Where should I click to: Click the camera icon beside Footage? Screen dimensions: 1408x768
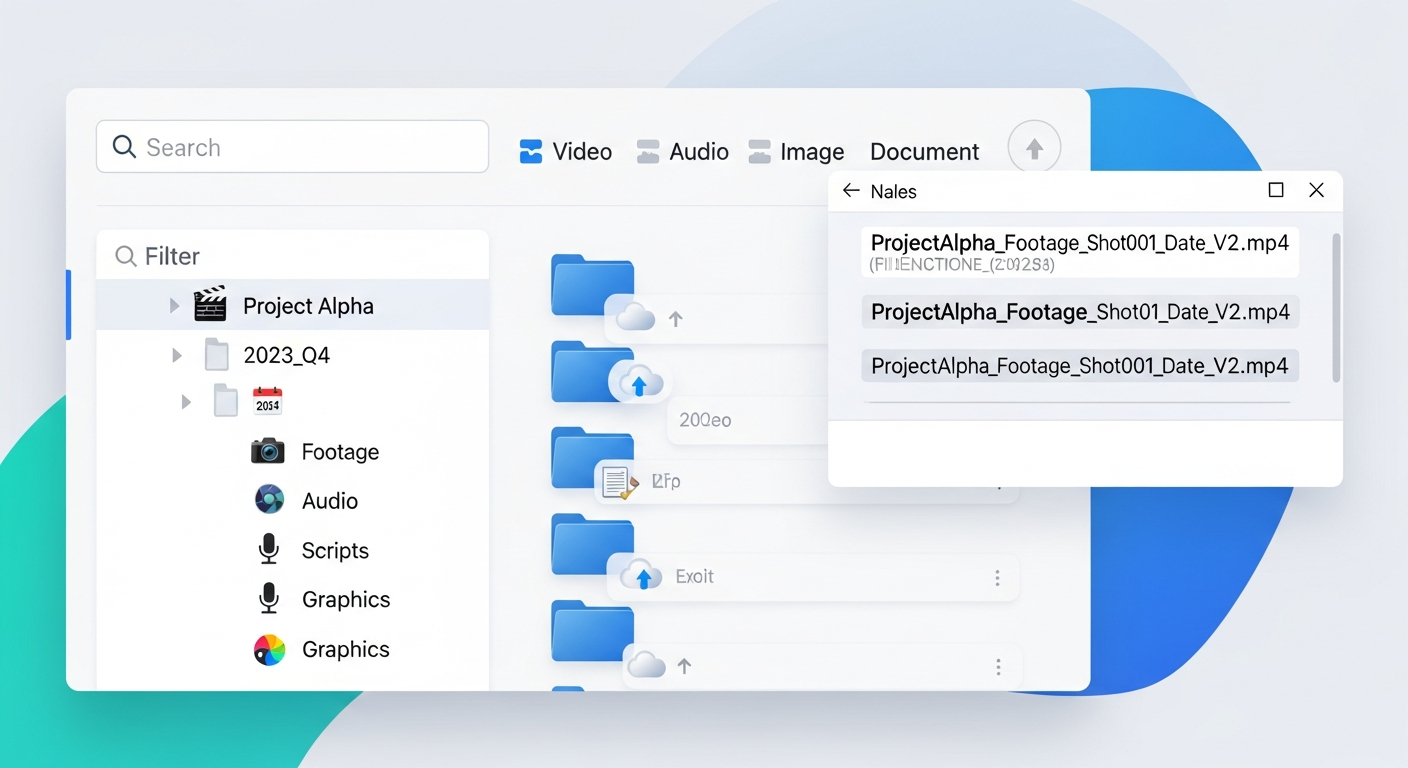point(267,451)
